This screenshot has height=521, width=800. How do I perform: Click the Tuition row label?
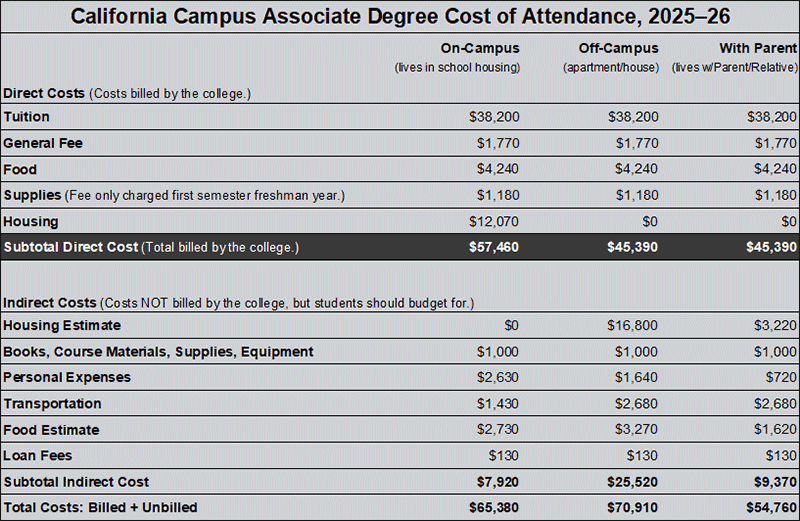pyautogui.click(x=27, y=117)
